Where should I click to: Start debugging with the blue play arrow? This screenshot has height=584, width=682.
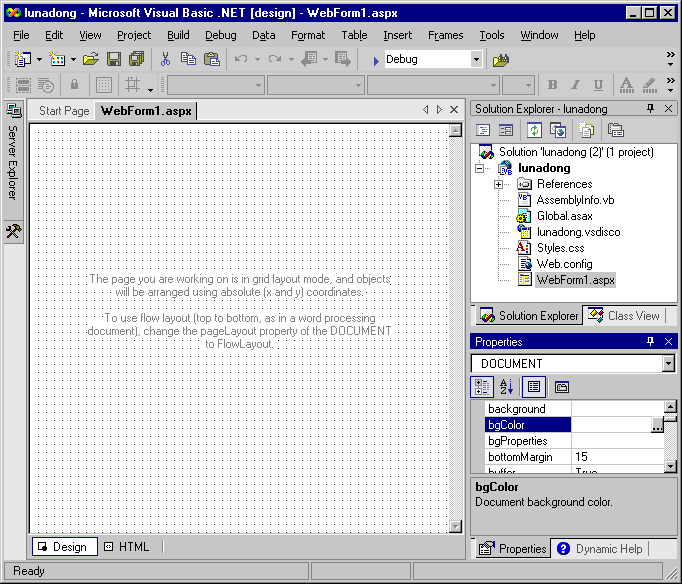point(376,60)
